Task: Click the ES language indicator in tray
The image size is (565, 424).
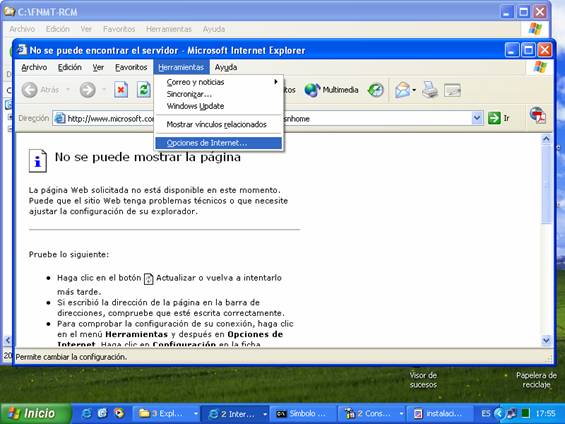Action: click(x=485, y=413)
